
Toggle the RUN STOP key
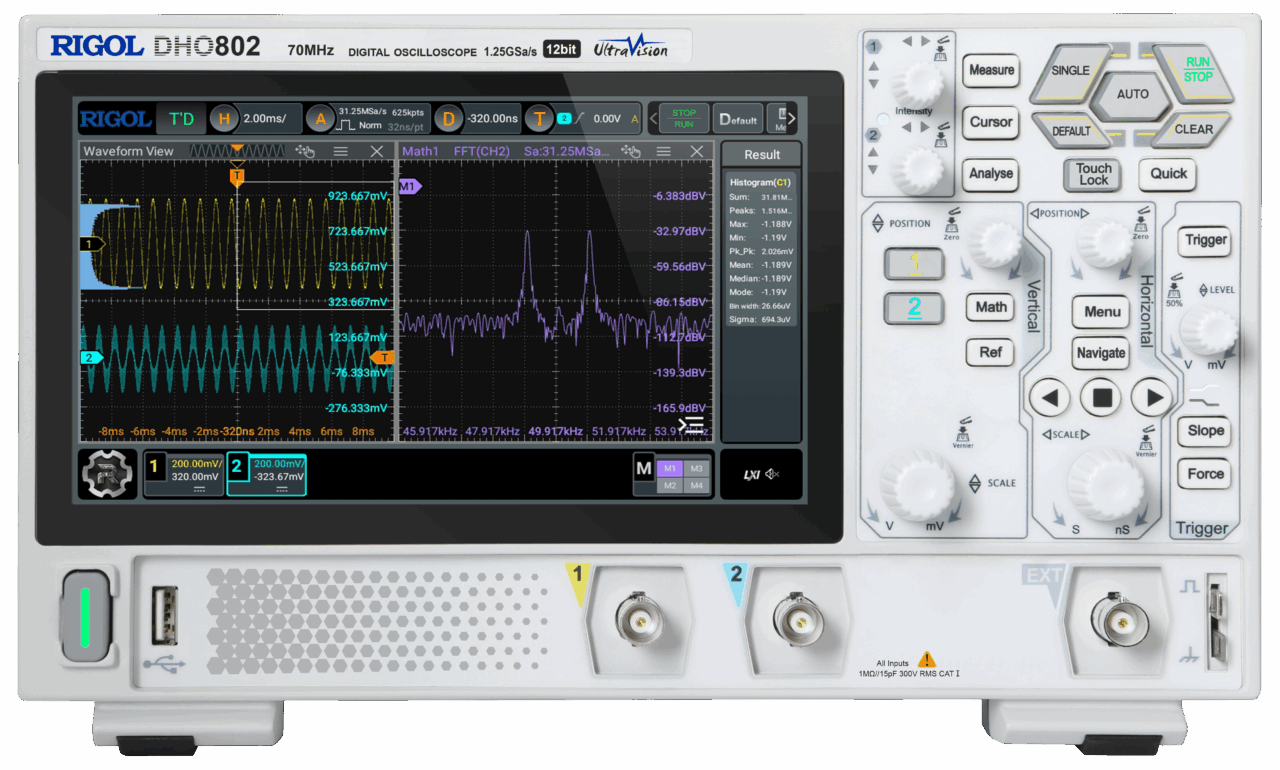[1197, 71]
